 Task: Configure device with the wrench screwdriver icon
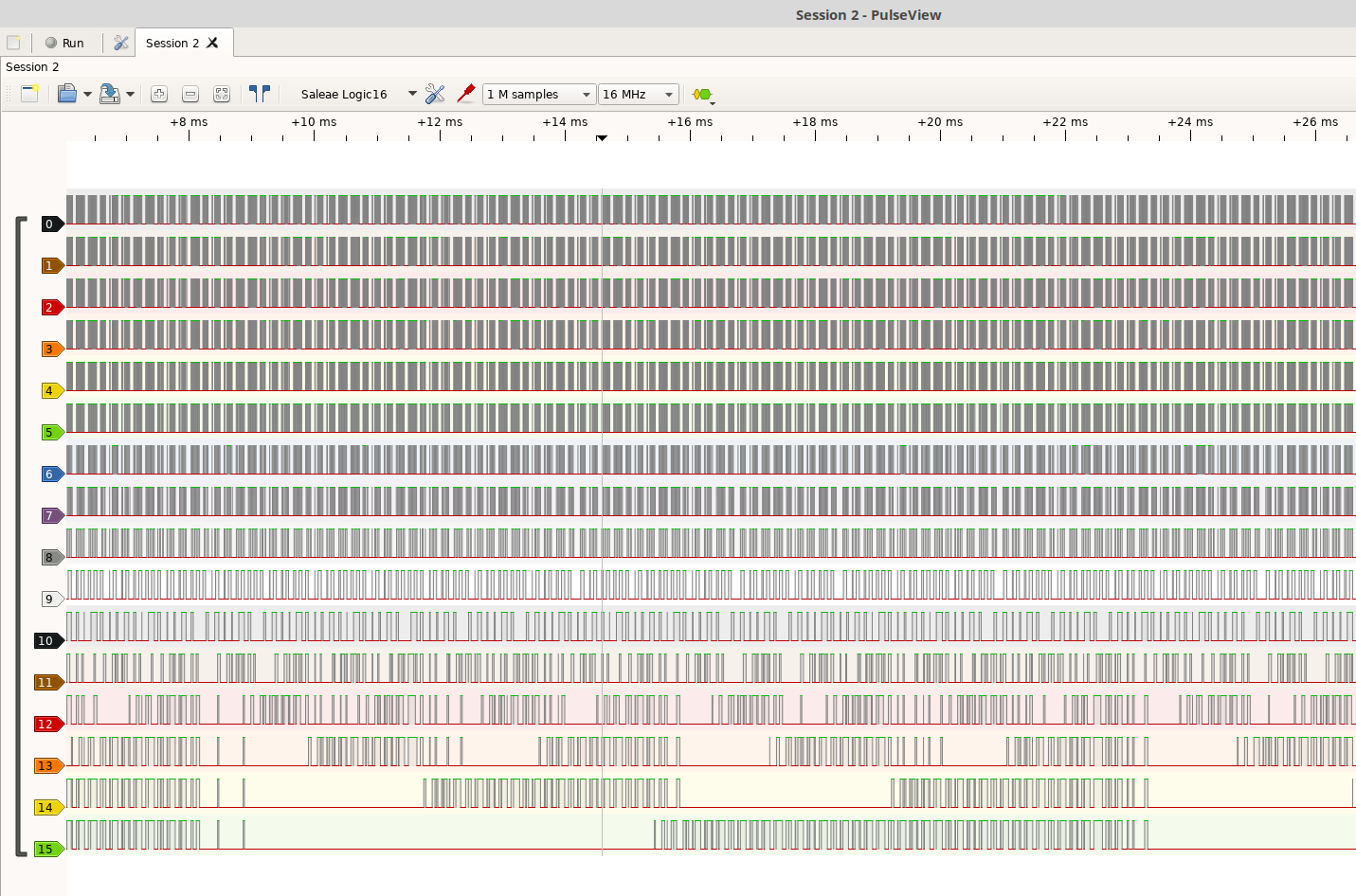point(435,94)
